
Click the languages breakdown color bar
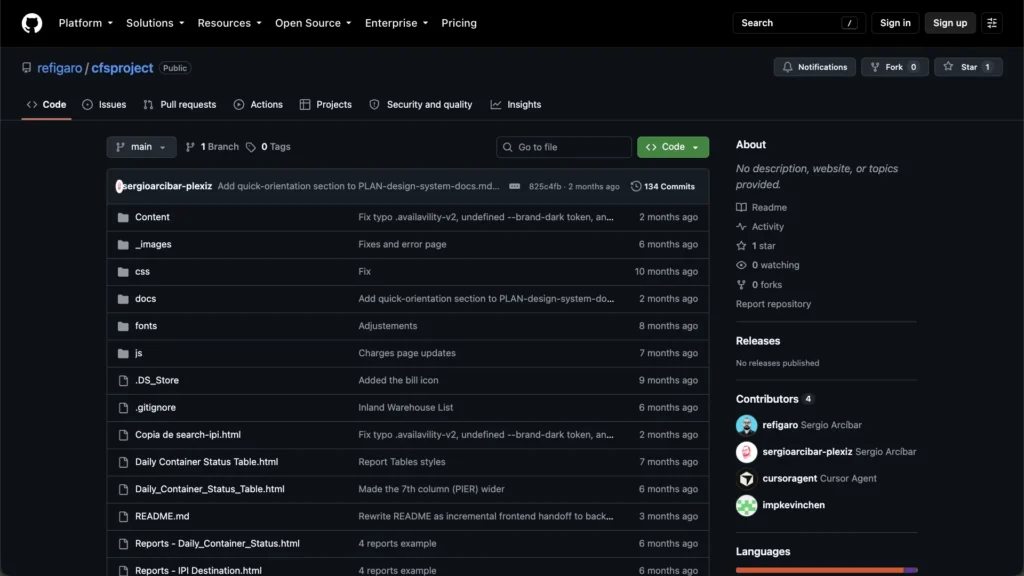[x=826, y=570]
